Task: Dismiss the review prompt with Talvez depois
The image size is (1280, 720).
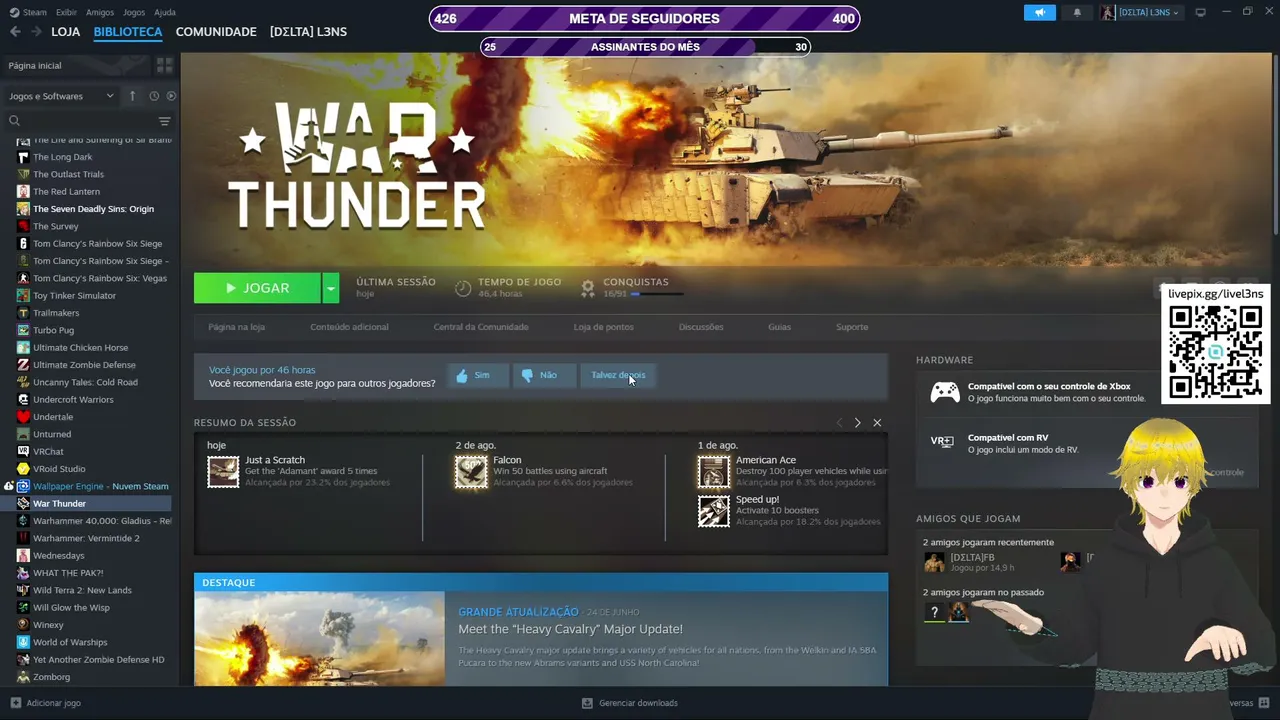Action: [x=618, y=375]
